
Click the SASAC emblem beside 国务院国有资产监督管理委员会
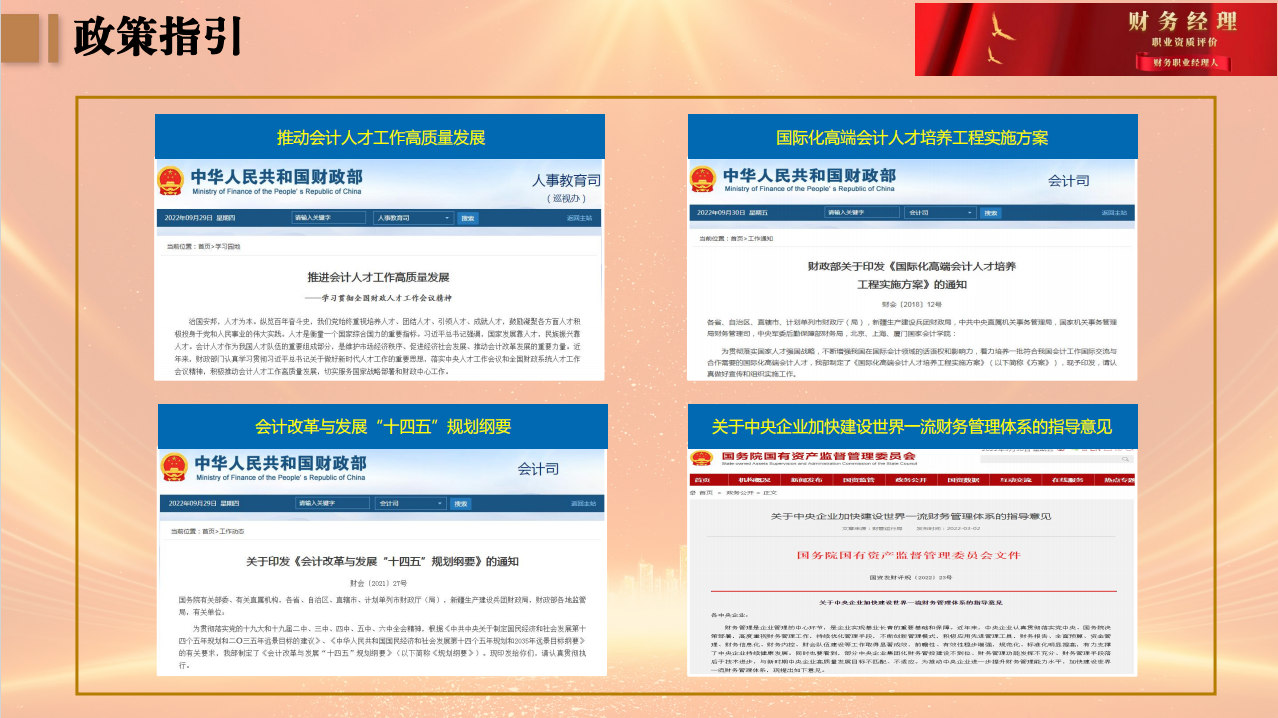point(702,458)
